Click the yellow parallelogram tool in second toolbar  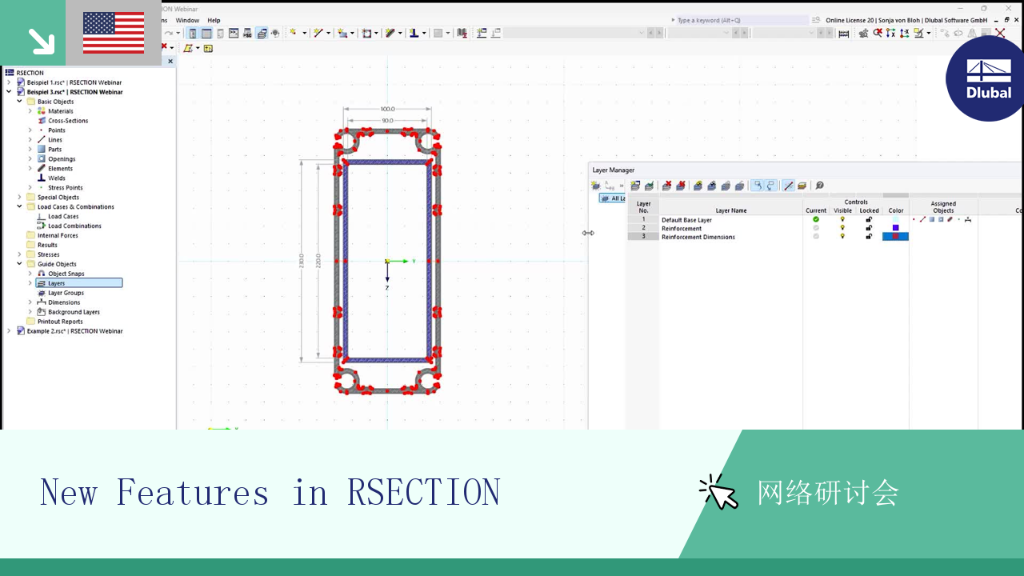tap(188, 48)
